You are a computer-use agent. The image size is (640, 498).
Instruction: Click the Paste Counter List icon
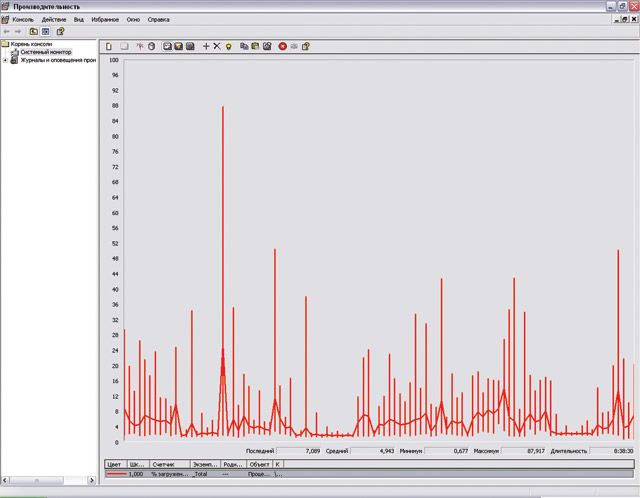point(256,47)
